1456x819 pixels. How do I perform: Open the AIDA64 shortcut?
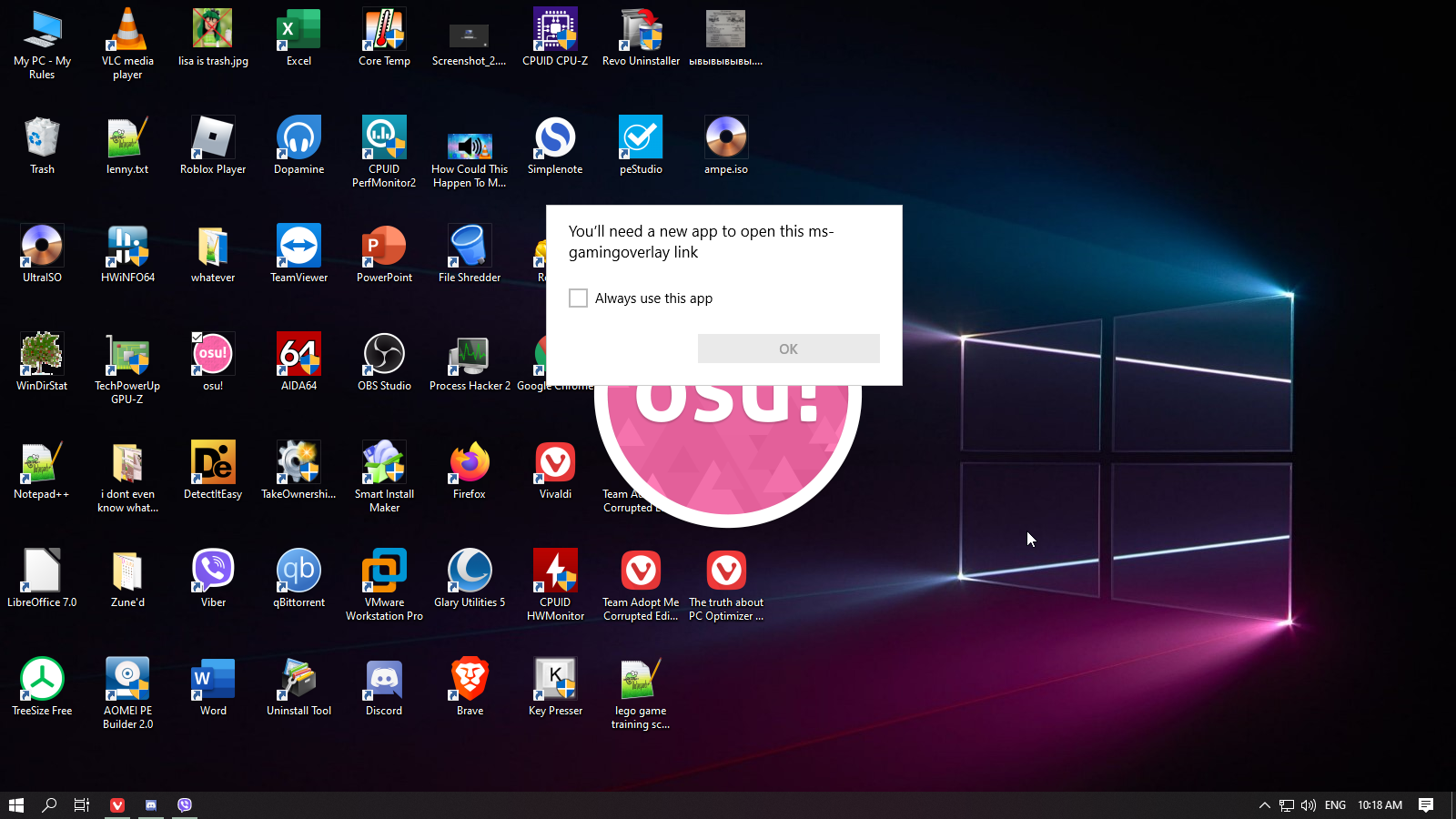pyautogui.click(x=298, y=362)
